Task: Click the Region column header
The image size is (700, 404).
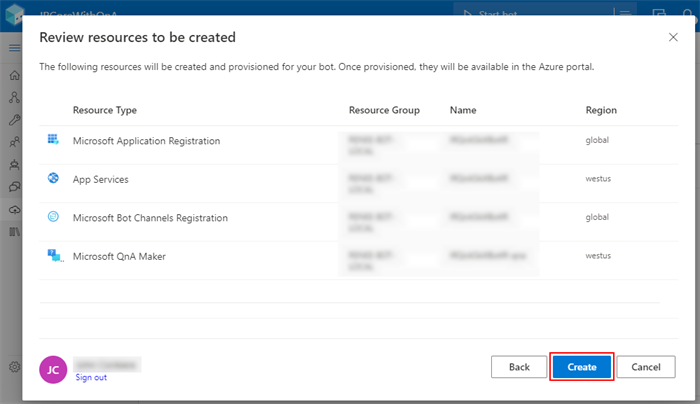Action: coord(601,110)
